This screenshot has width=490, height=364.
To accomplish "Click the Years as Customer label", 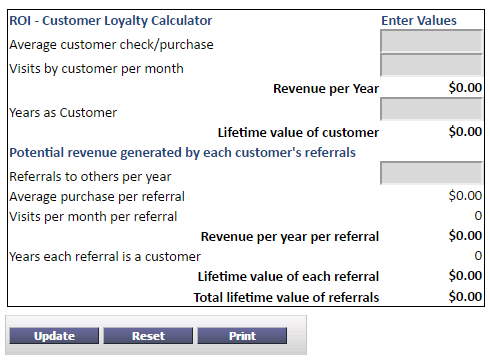I will pos(63,113).
